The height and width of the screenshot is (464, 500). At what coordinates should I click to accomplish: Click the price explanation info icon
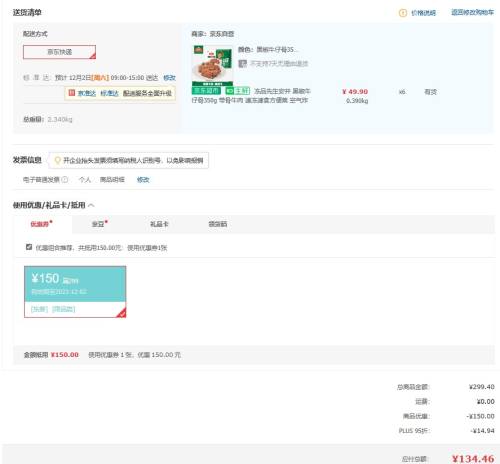tap(403, 13)
